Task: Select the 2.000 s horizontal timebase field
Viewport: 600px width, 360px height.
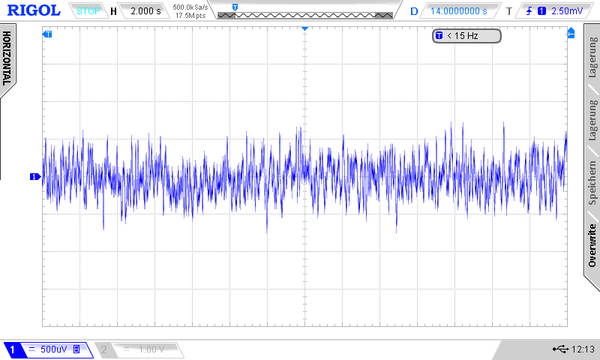Action: (145, 11)
